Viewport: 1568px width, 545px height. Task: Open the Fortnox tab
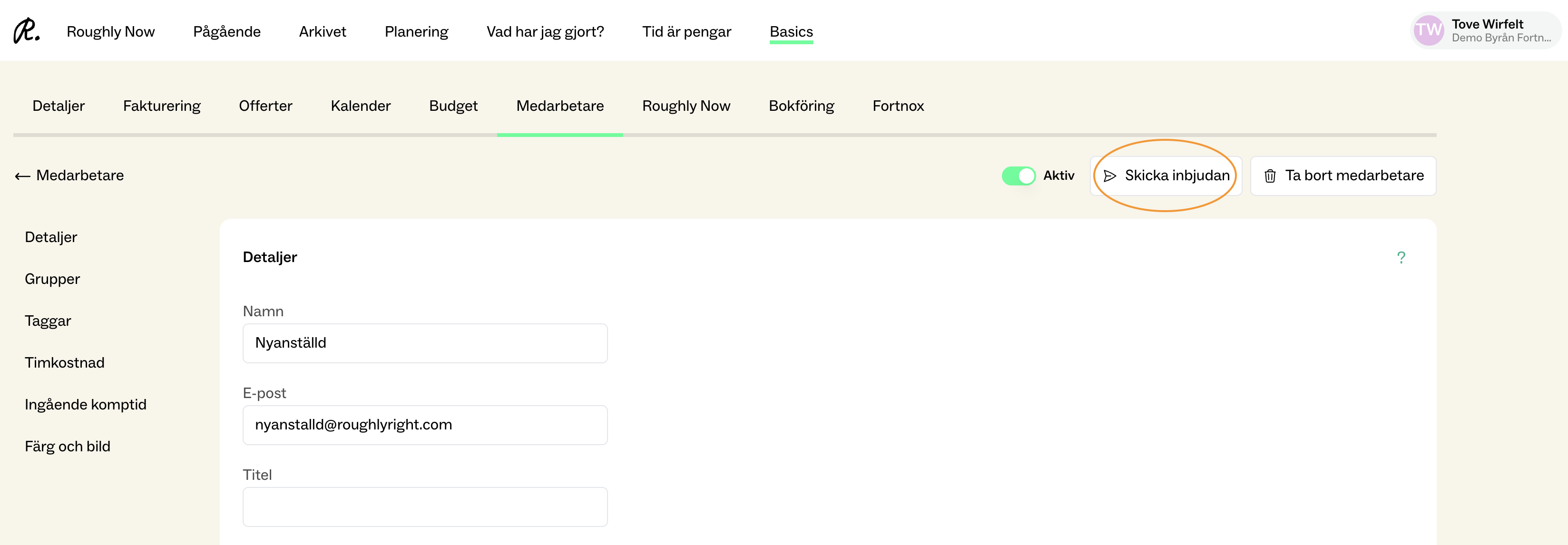pos(898,106)
